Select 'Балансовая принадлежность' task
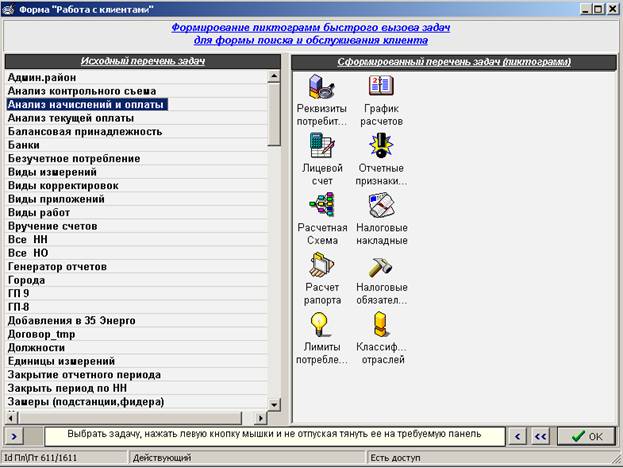623x468 pixels. [x=136, y=132]
